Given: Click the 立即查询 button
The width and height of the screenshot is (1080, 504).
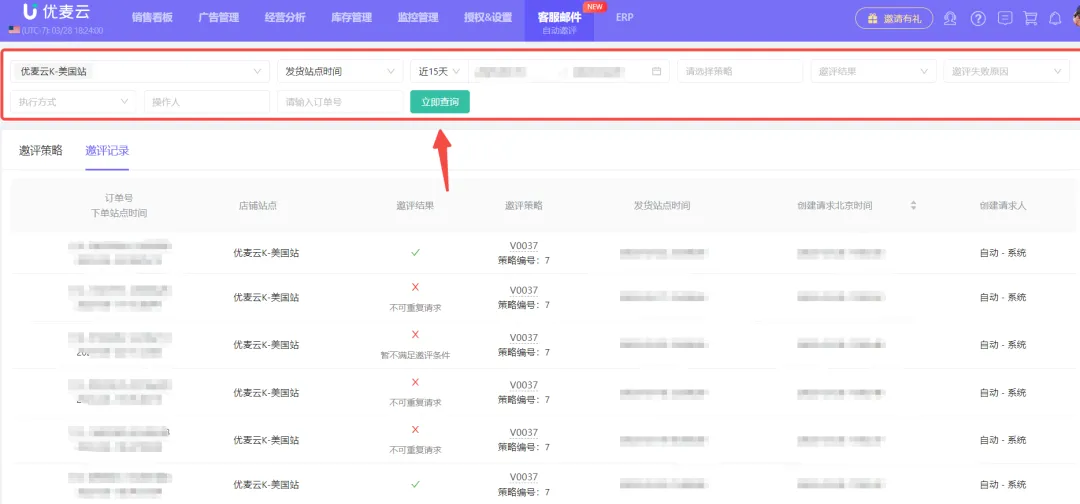Looking at the screenshot, I should pos(439,101).
